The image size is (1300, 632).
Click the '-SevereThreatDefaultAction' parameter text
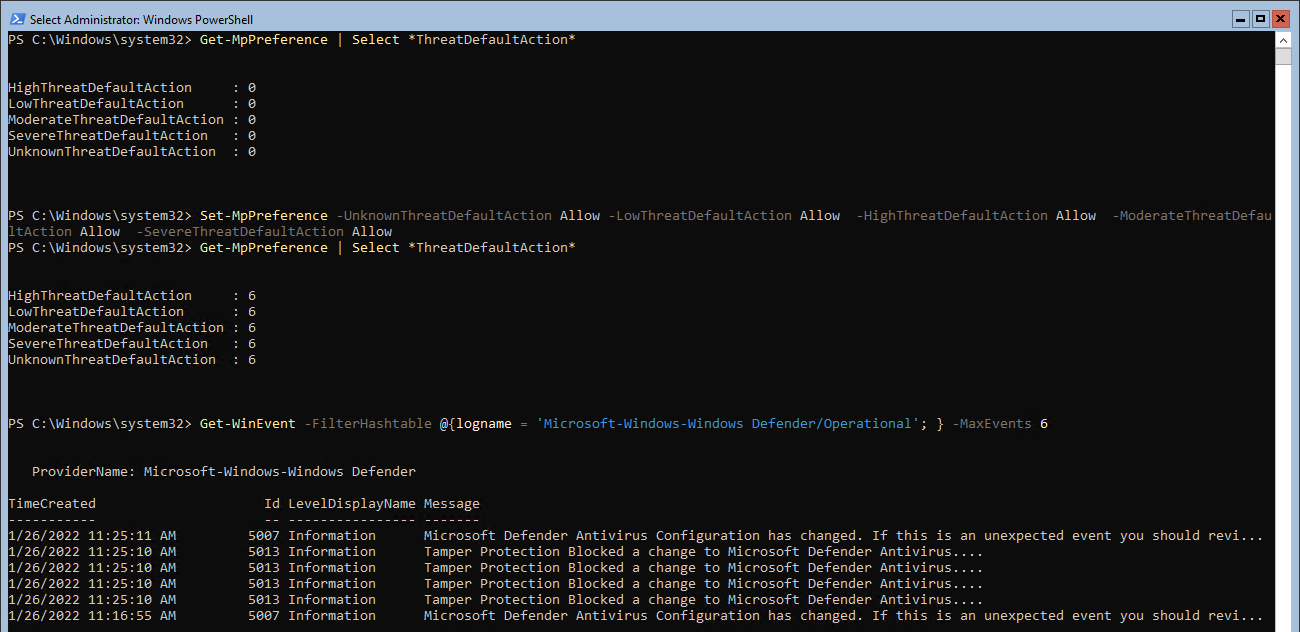coord(240,232)
